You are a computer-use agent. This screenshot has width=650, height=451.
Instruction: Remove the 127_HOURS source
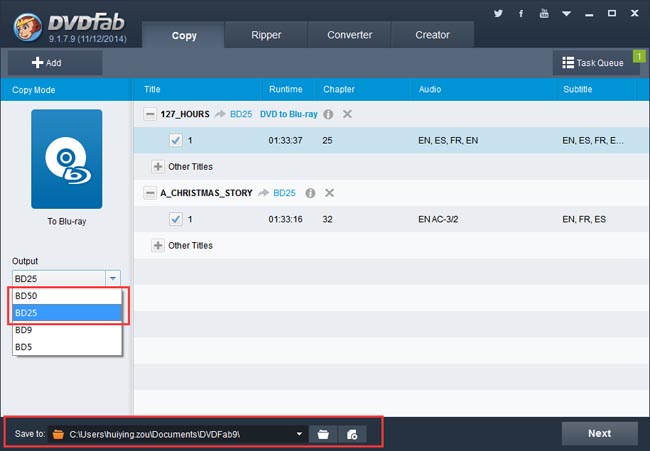(347, 114)
